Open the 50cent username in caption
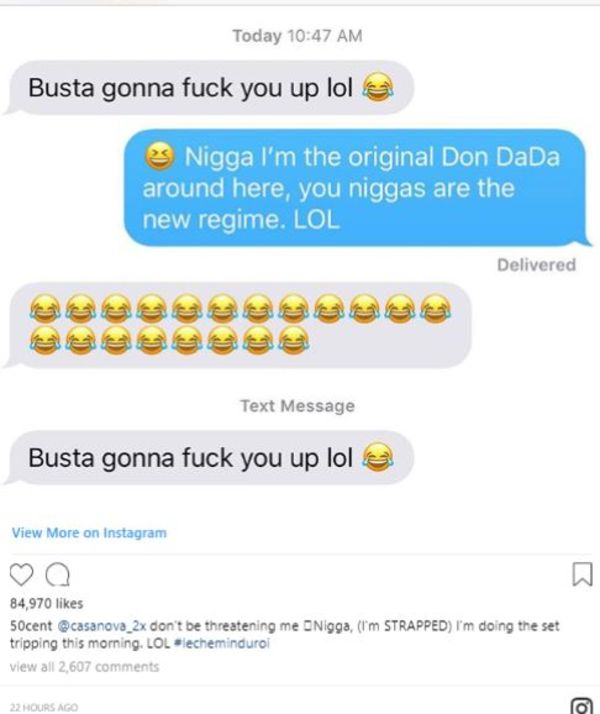 pyautogui.click(x=31, y=626)
